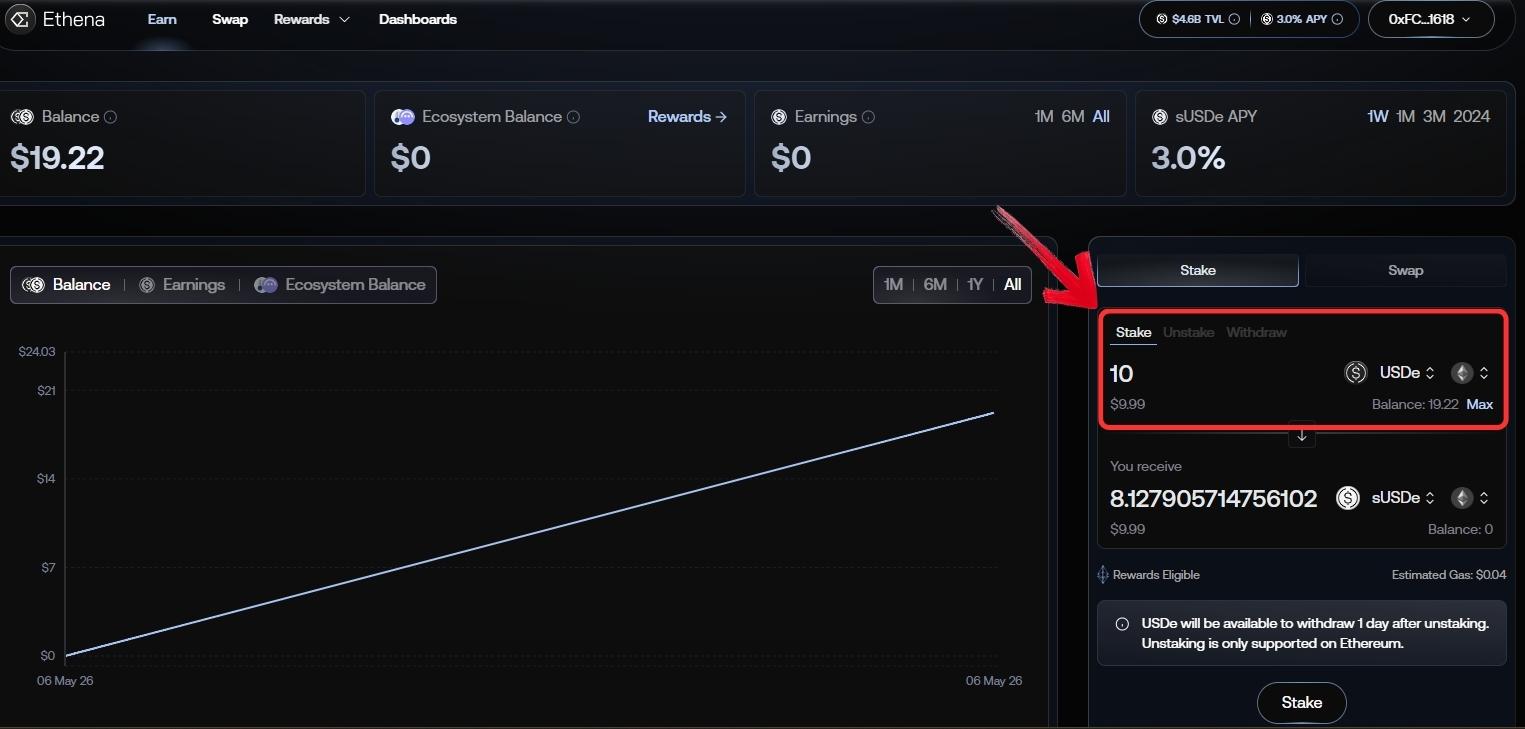Viewport: 1525px width, 729px height.
Task: Choose the Withdraw sub-tab
Action: [x=1257, y=333]
